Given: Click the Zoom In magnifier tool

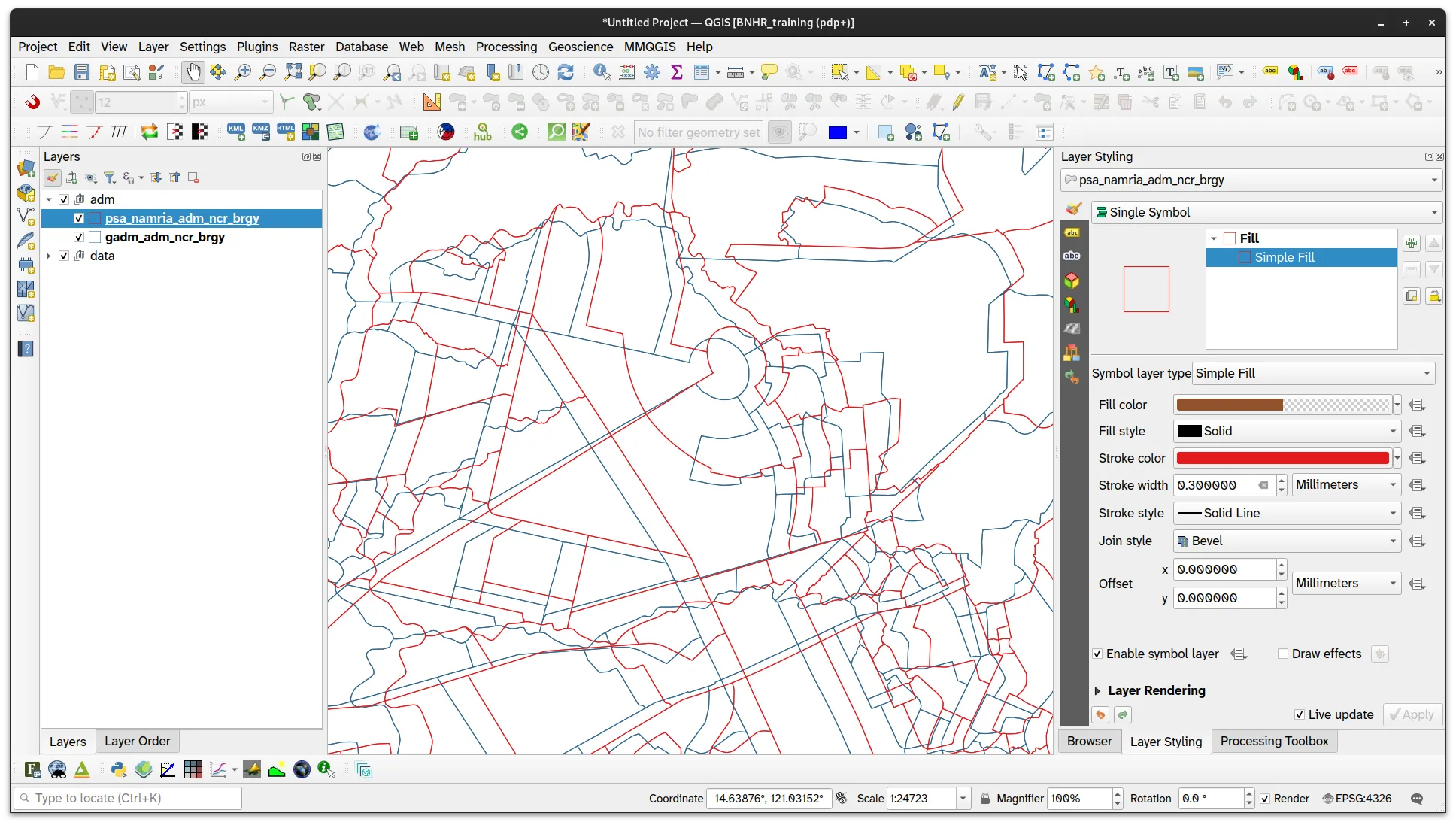Looking at the screenshot, I should coord(243,72).
